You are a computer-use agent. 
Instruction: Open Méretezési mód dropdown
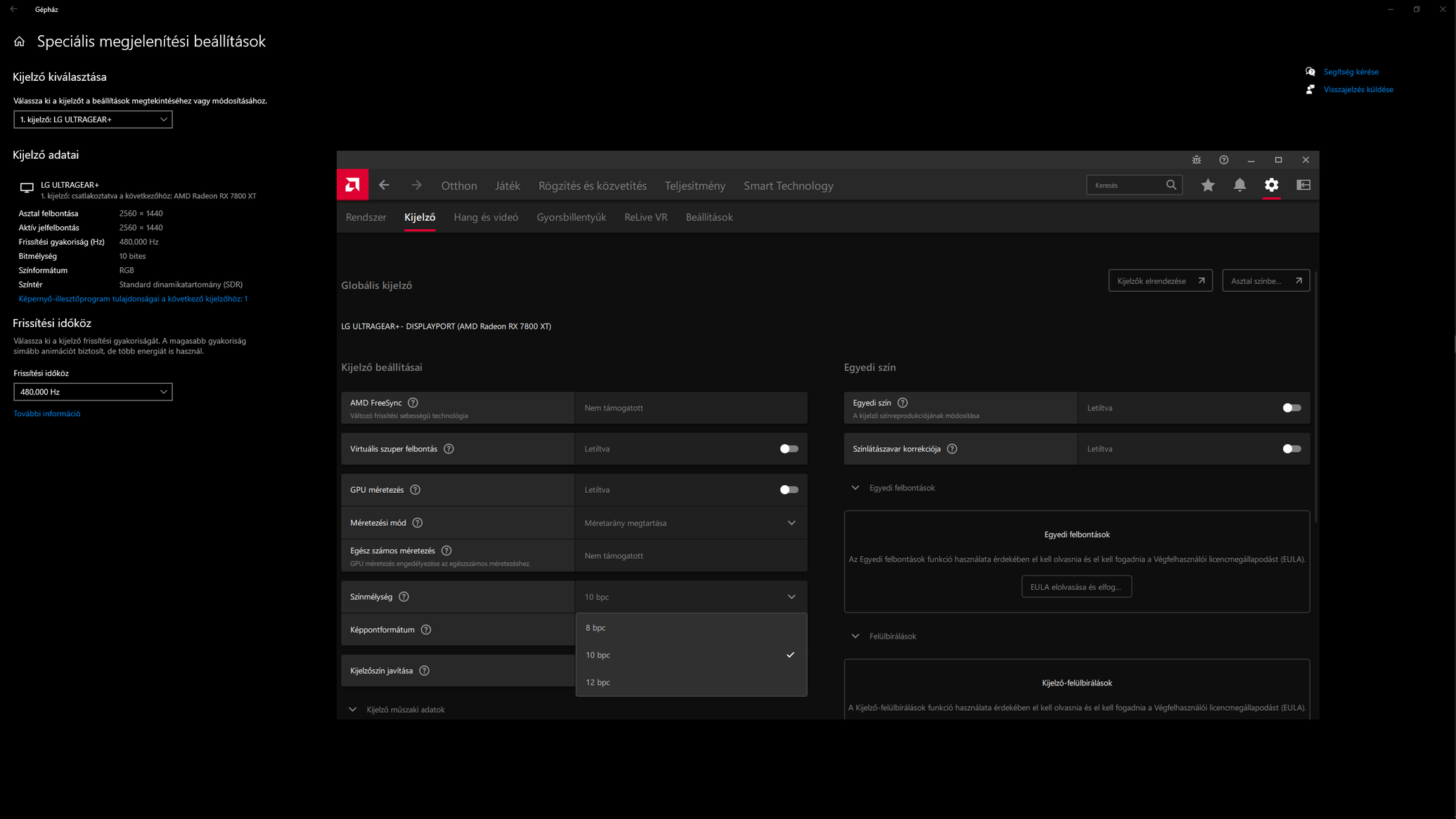tap(690, 523)
